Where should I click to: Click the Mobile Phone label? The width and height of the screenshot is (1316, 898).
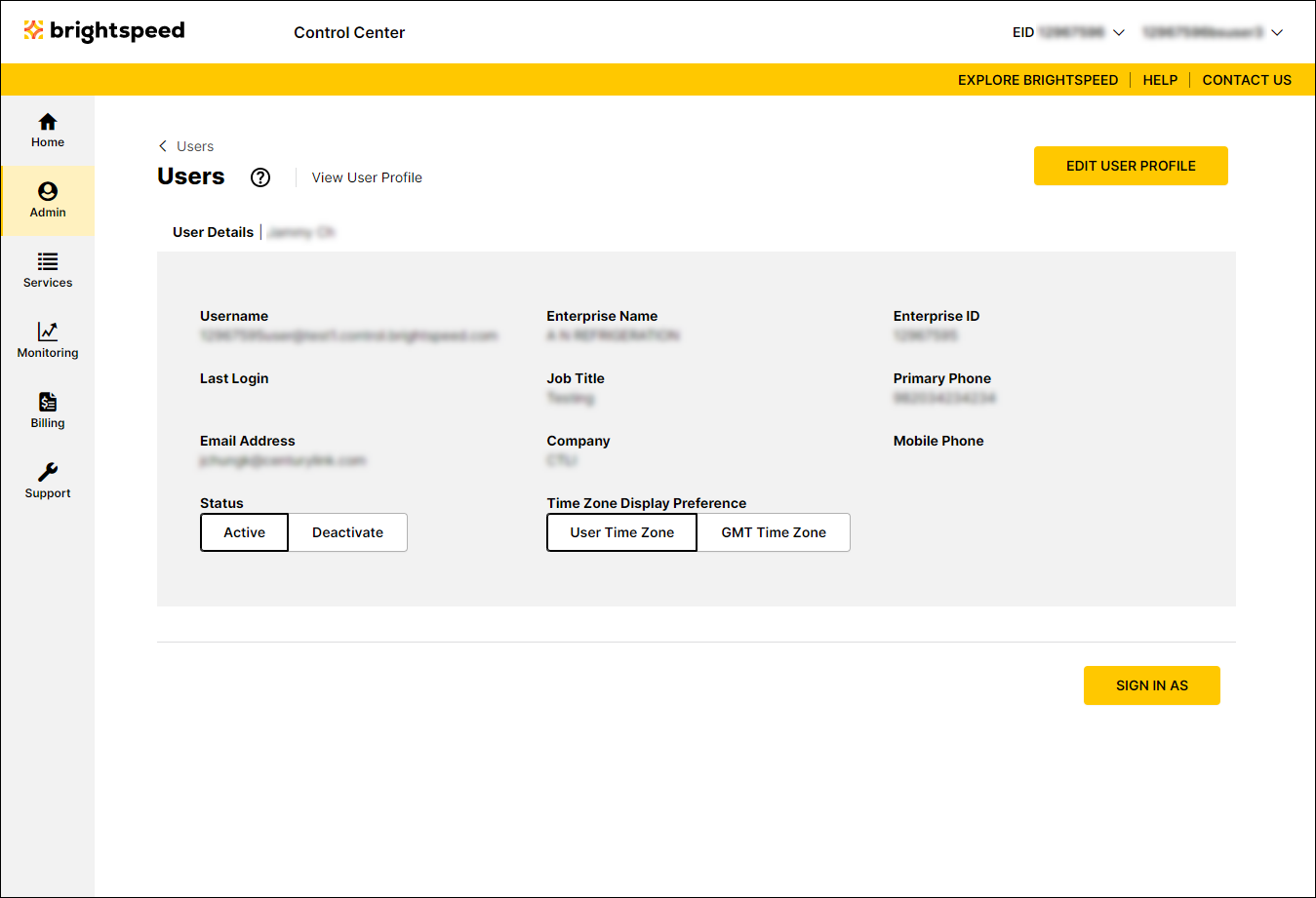click(938, 441)
